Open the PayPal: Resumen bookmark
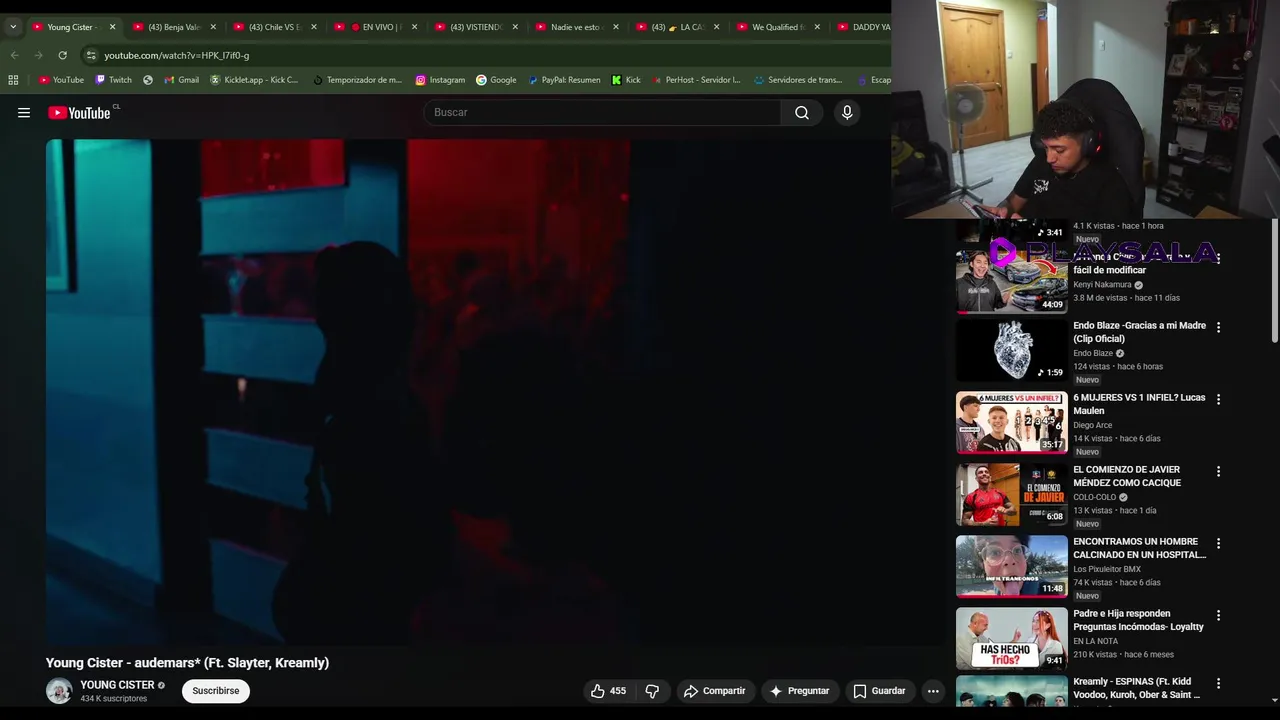 point(564,80)
